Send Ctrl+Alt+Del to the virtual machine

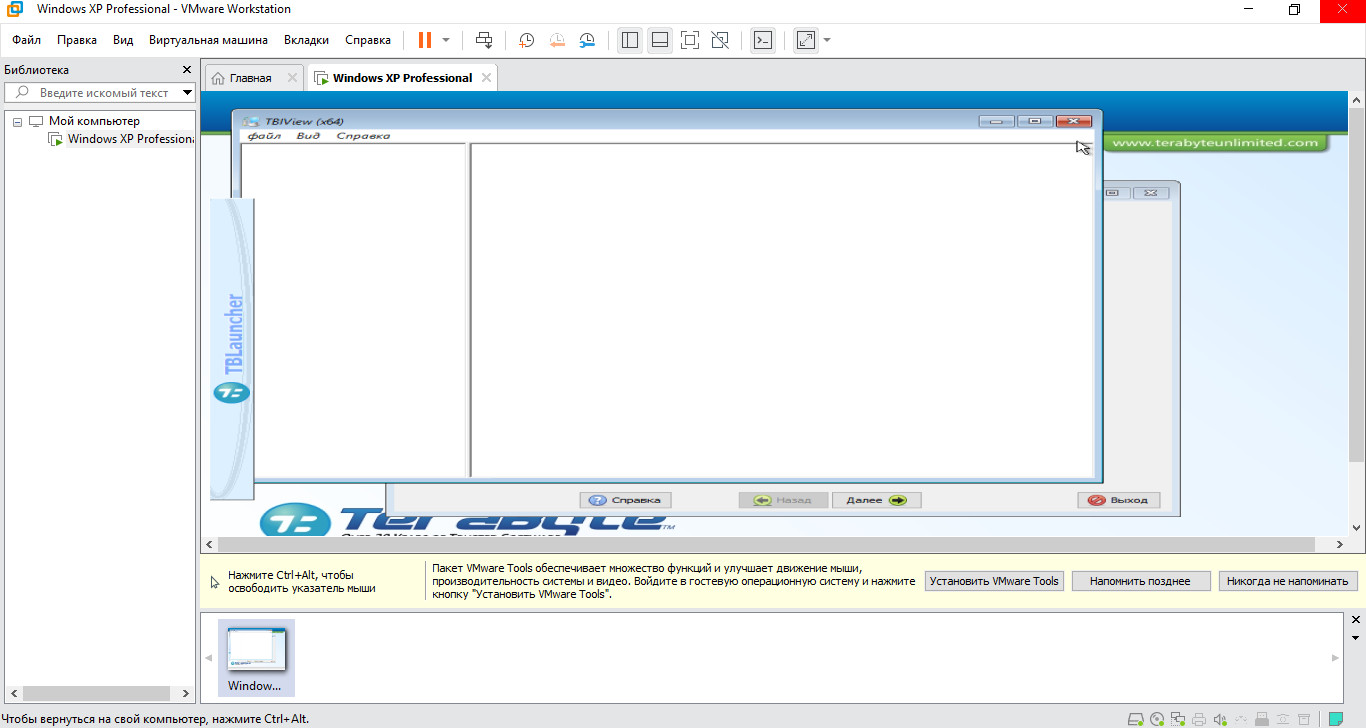pyautogui.click(x=484, y=40)
